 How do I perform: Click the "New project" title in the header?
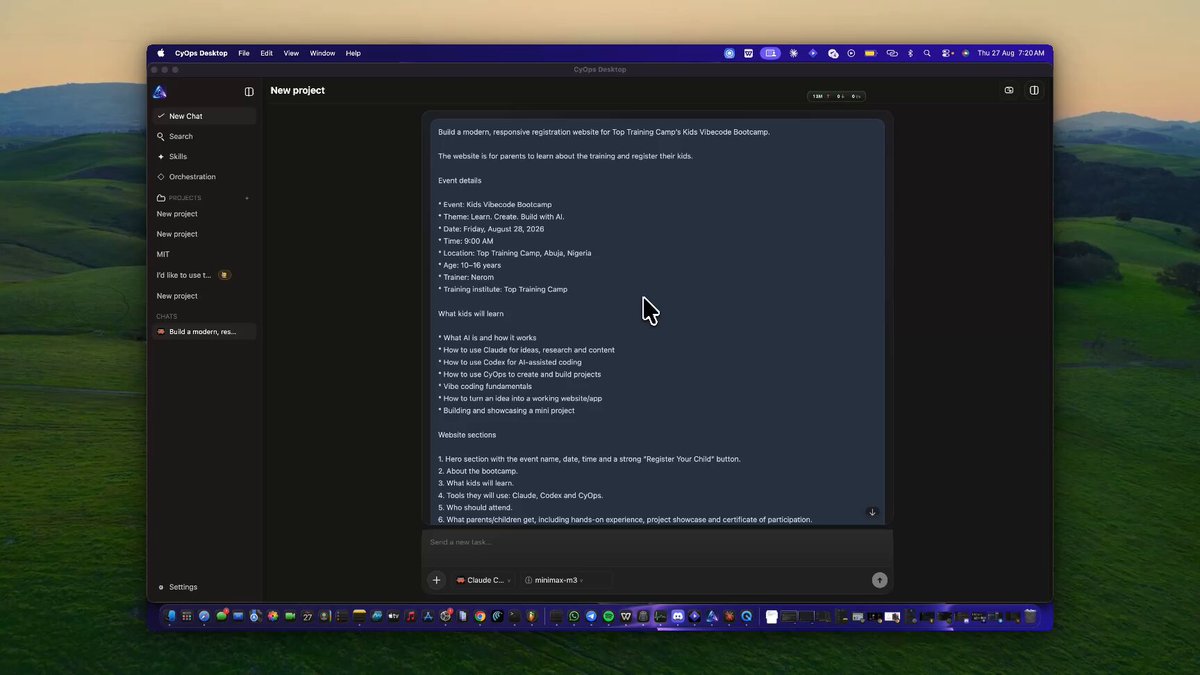click(297, 90)
